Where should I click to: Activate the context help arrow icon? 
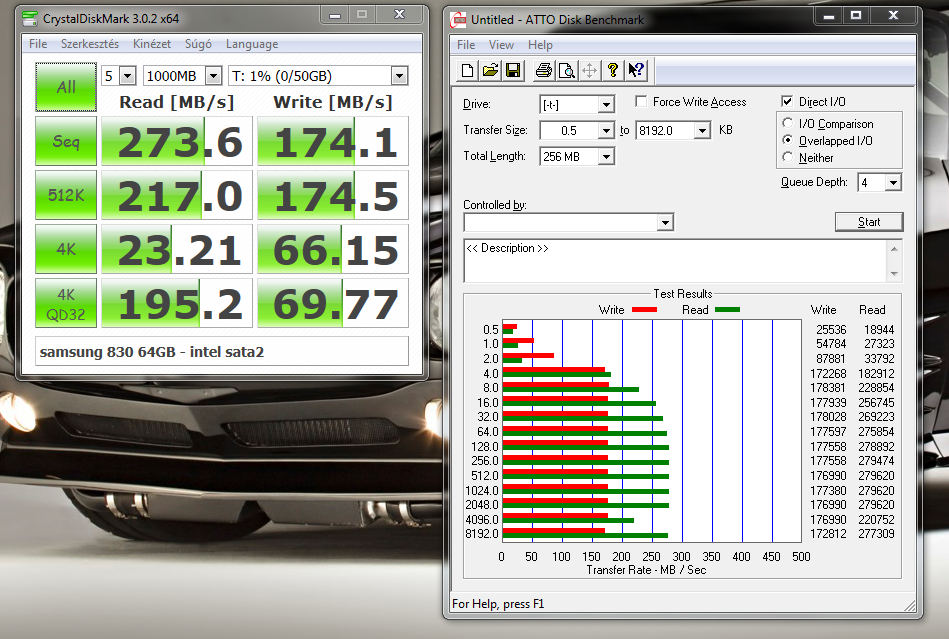click(x=636, y=70)
